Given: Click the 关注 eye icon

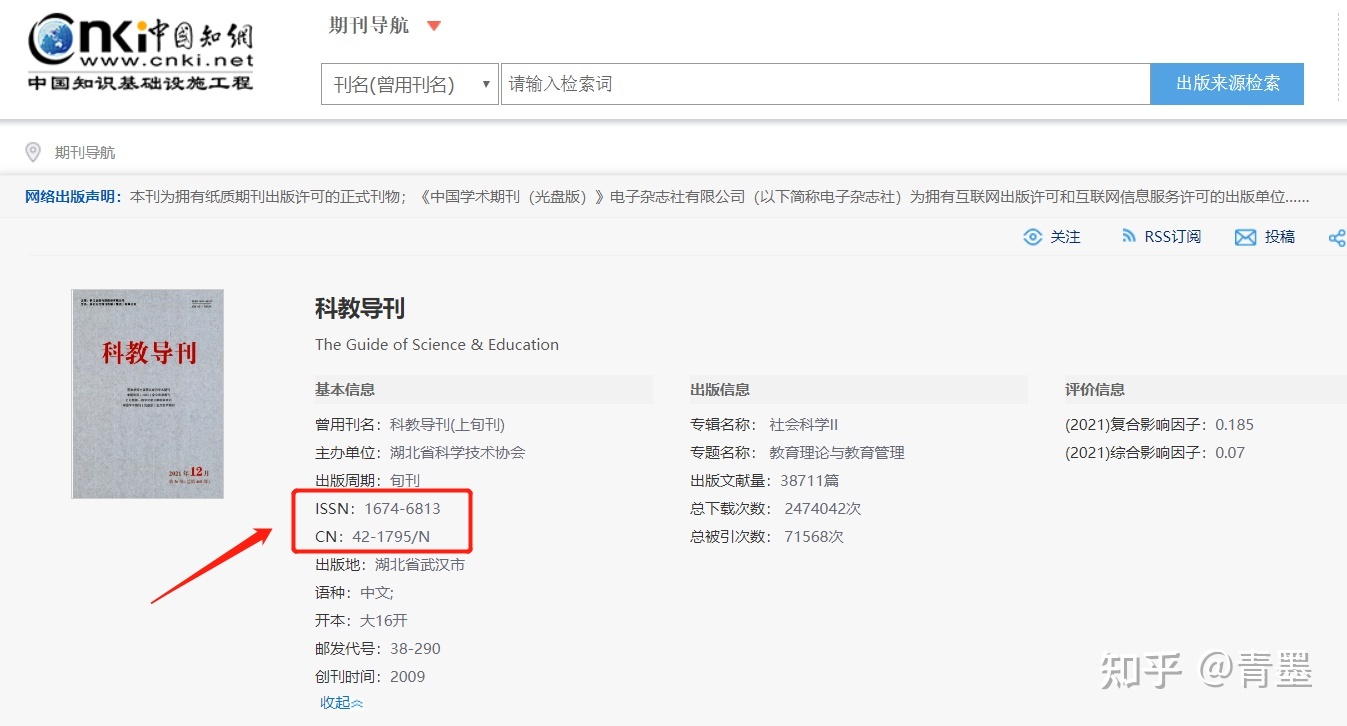Looking at the screenshot, I should (1033, 237).
